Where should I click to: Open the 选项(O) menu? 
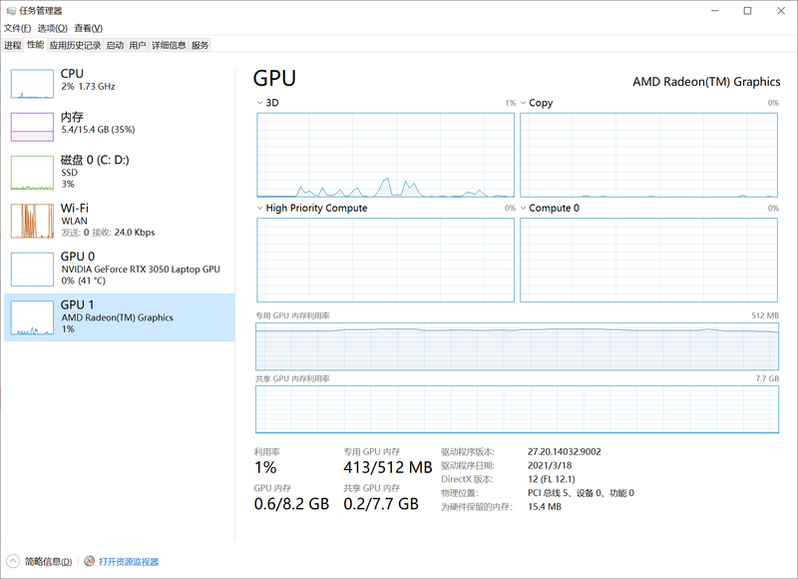53,28
